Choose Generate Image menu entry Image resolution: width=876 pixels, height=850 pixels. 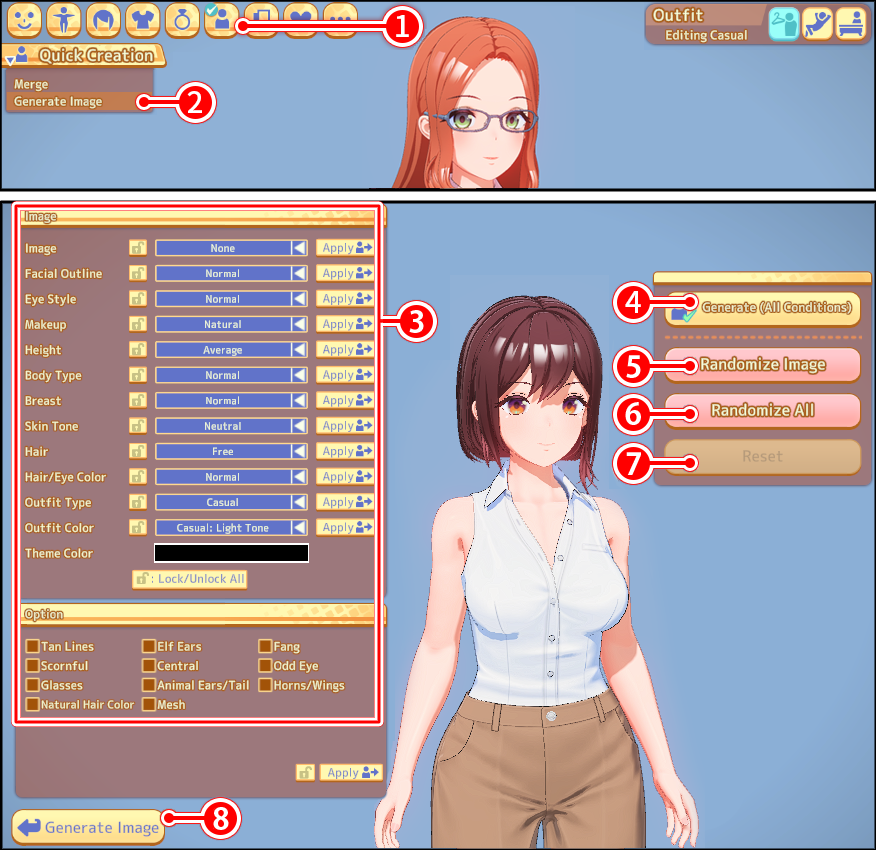click(x=58, y=102)
